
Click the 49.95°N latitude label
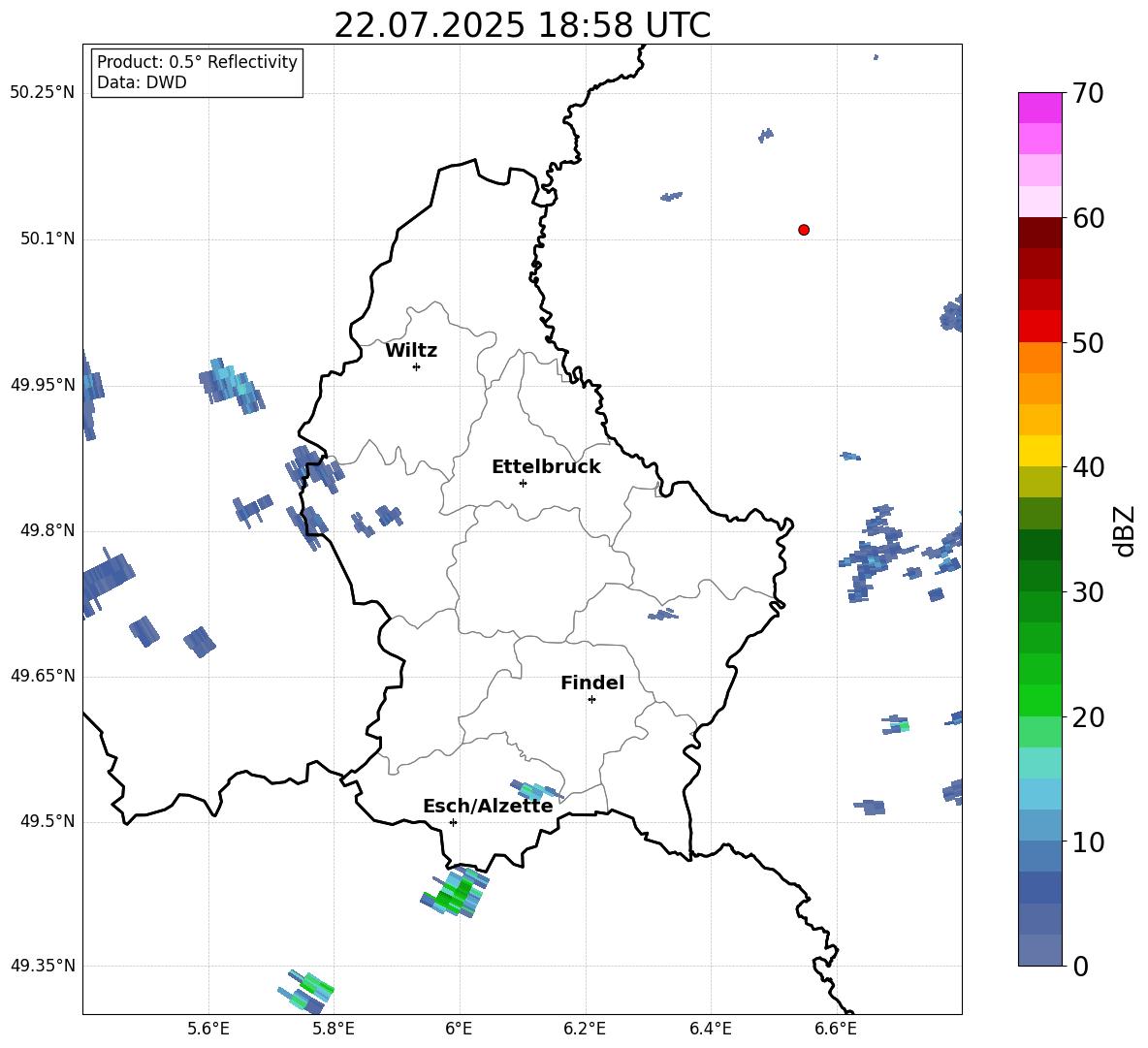(x=43, y=385)
